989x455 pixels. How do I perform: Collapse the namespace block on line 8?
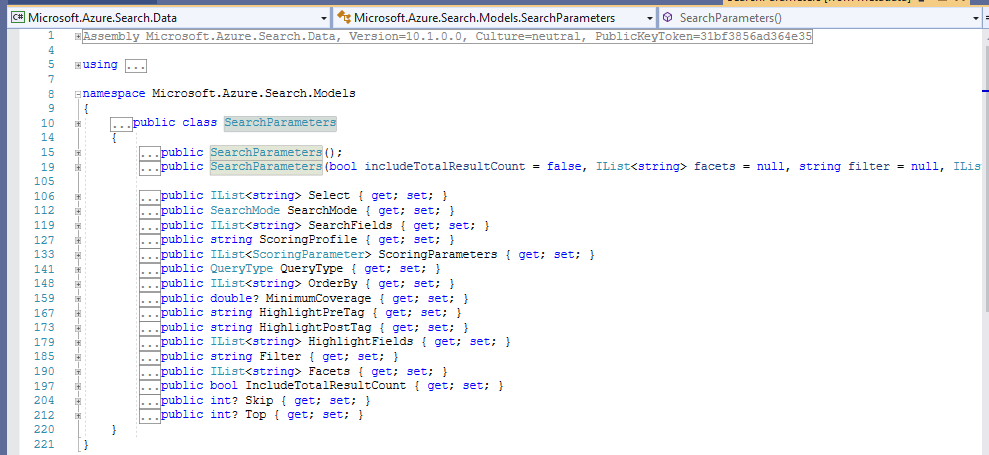78,94
